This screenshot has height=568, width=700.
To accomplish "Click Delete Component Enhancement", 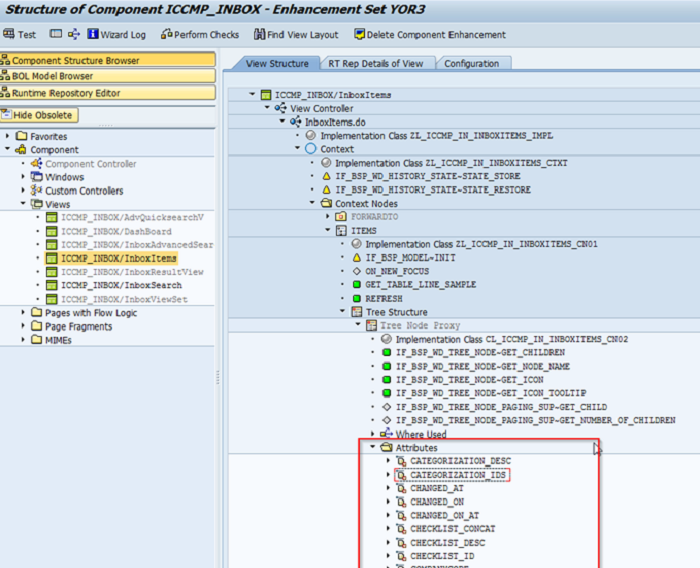I will coord(430,34).
